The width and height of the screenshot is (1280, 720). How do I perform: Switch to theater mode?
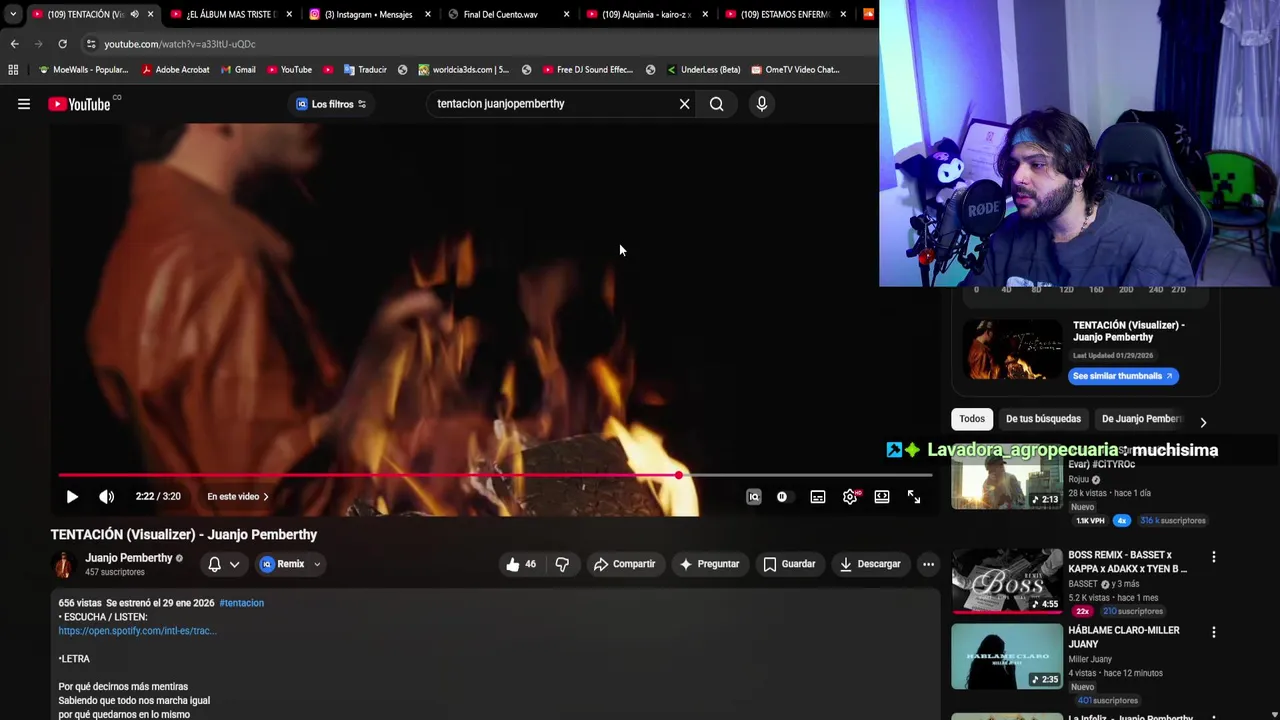[x=882, y=497]
